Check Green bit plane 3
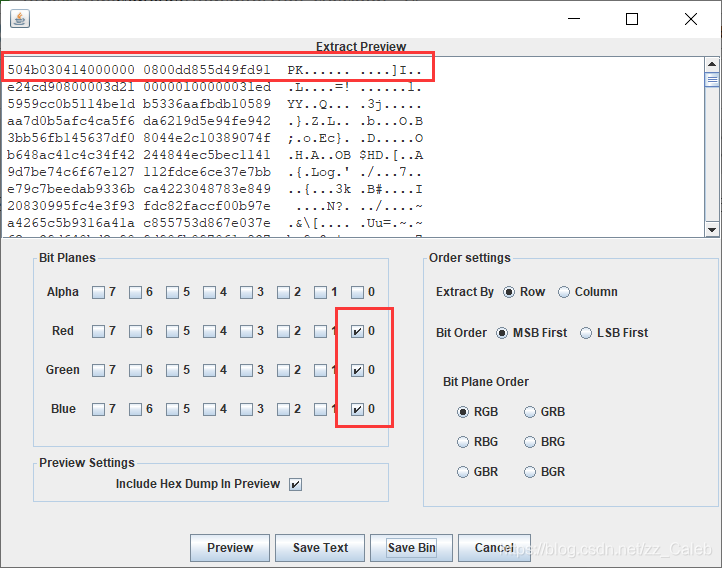 [x=246, y=370]
